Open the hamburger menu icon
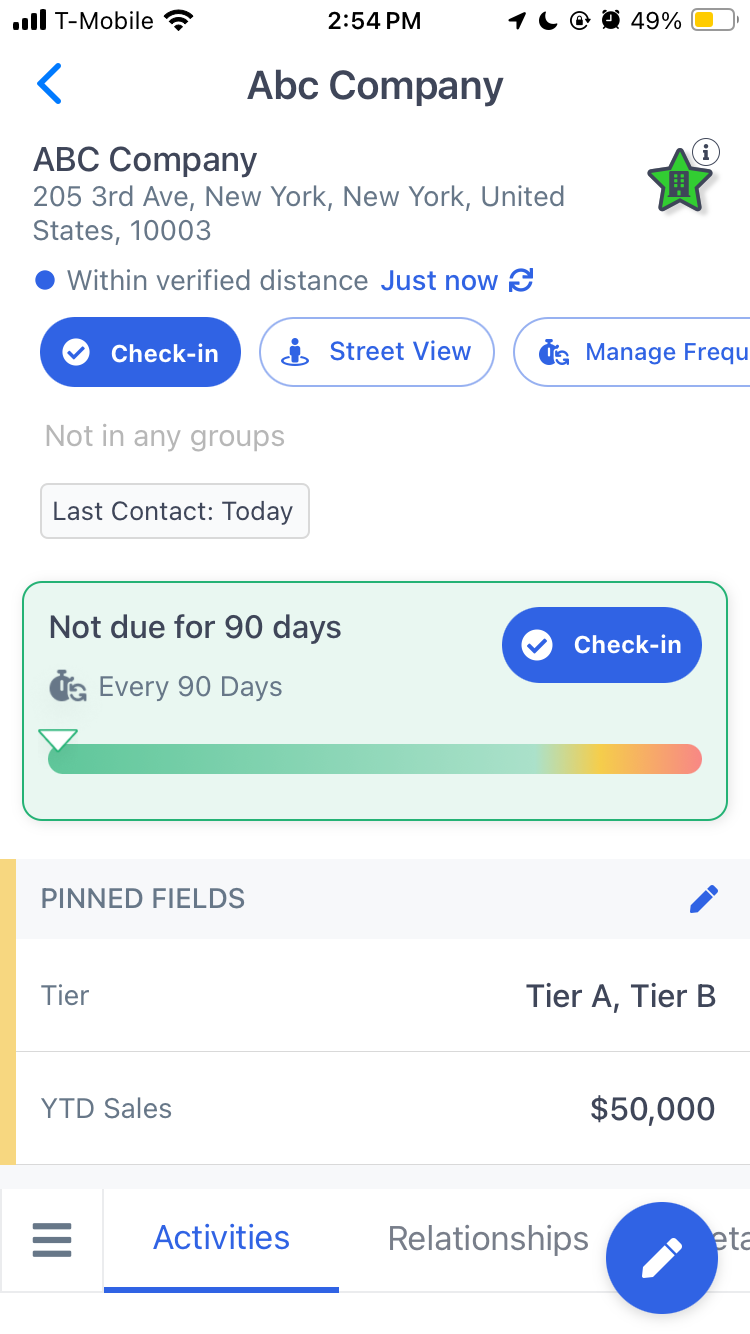 [x=52, y=1240]
